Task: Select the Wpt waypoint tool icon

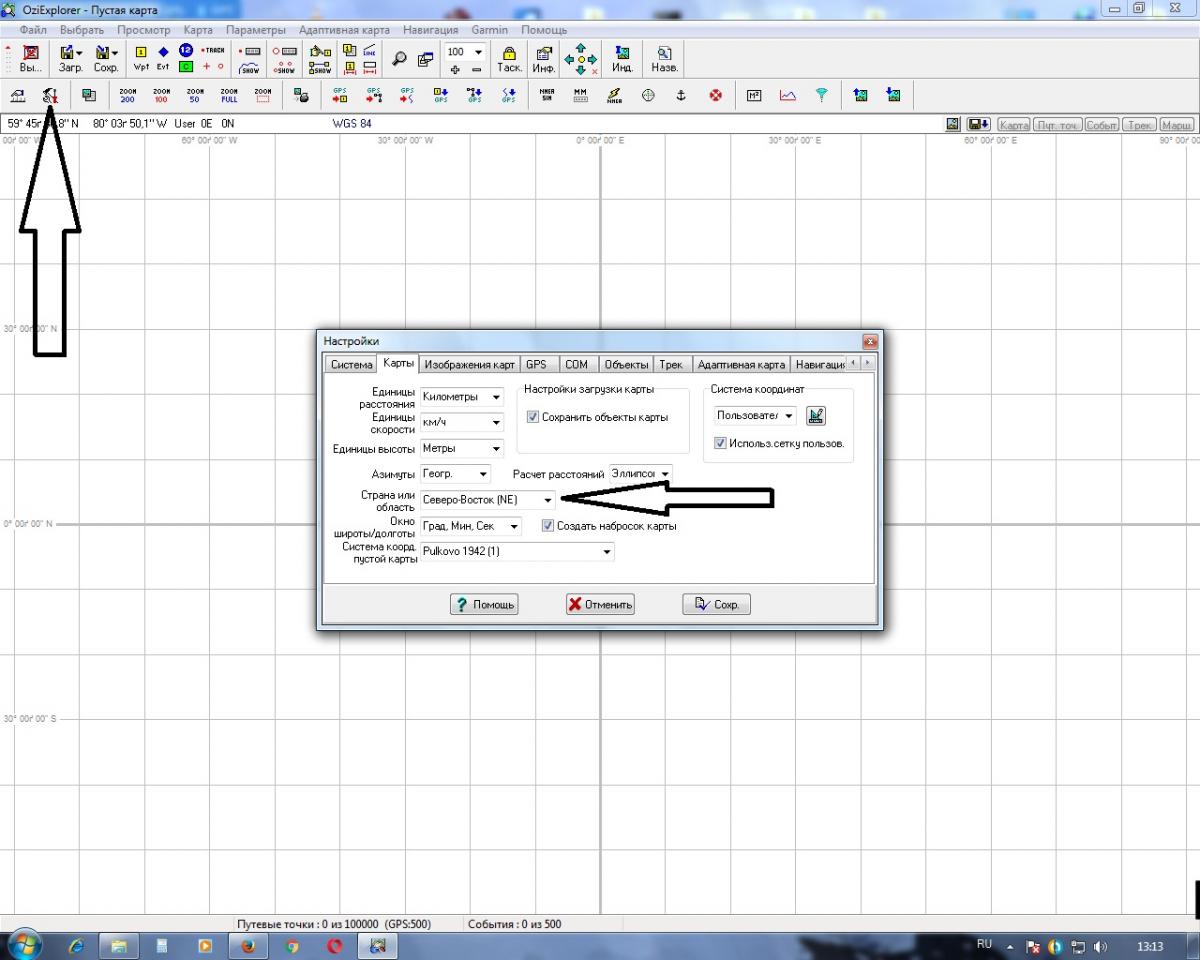Action: point(141,59)
